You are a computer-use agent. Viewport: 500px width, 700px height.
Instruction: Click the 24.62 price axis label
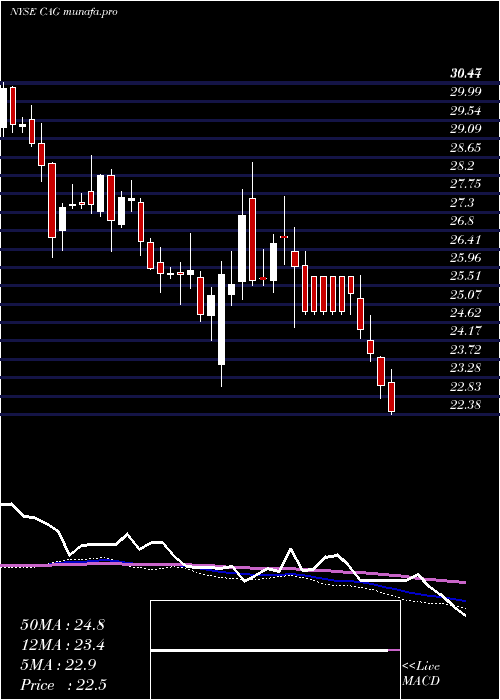[466, 312]
